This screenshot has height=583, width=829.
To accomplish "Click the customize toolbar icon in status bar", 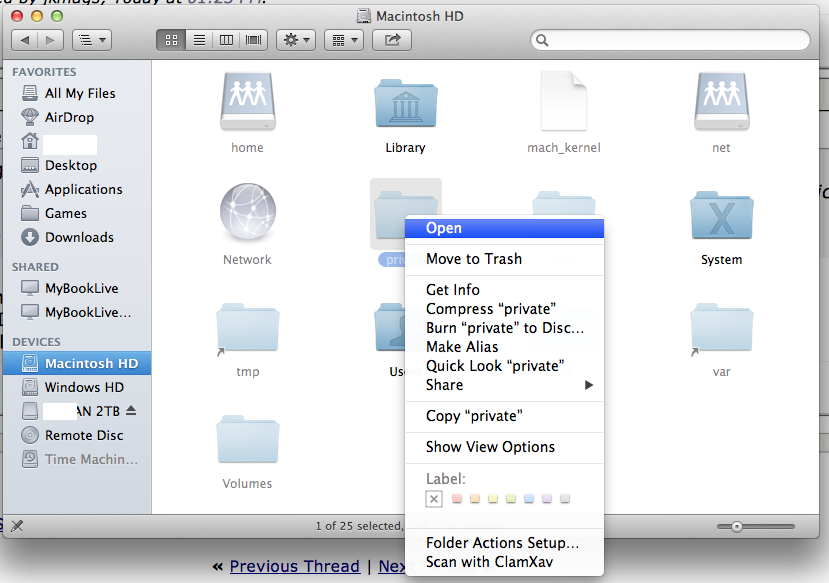I will click(17, 526).
